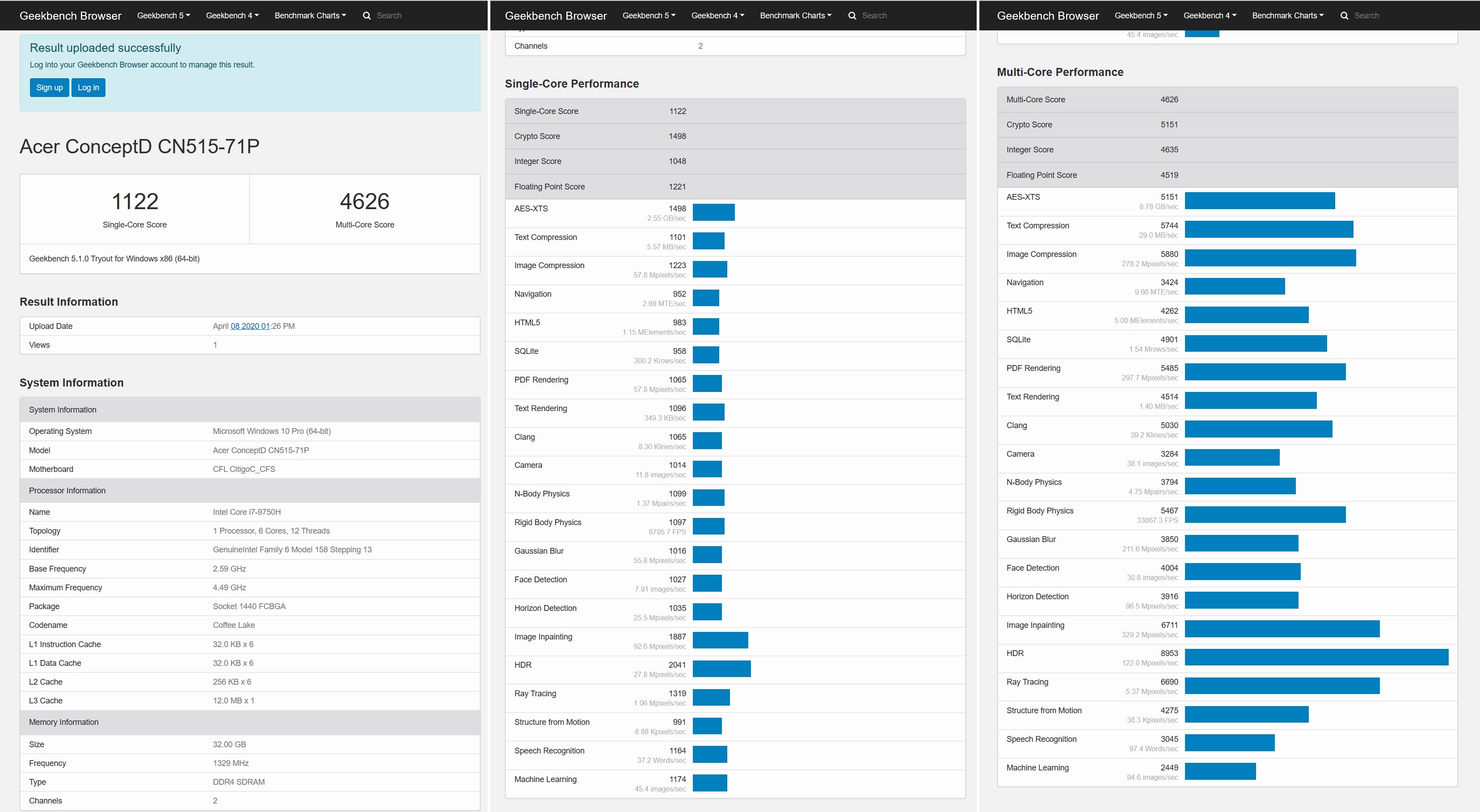
Task: Open Geekbench 4 dropdown in left panel
Action: point(232,16)
